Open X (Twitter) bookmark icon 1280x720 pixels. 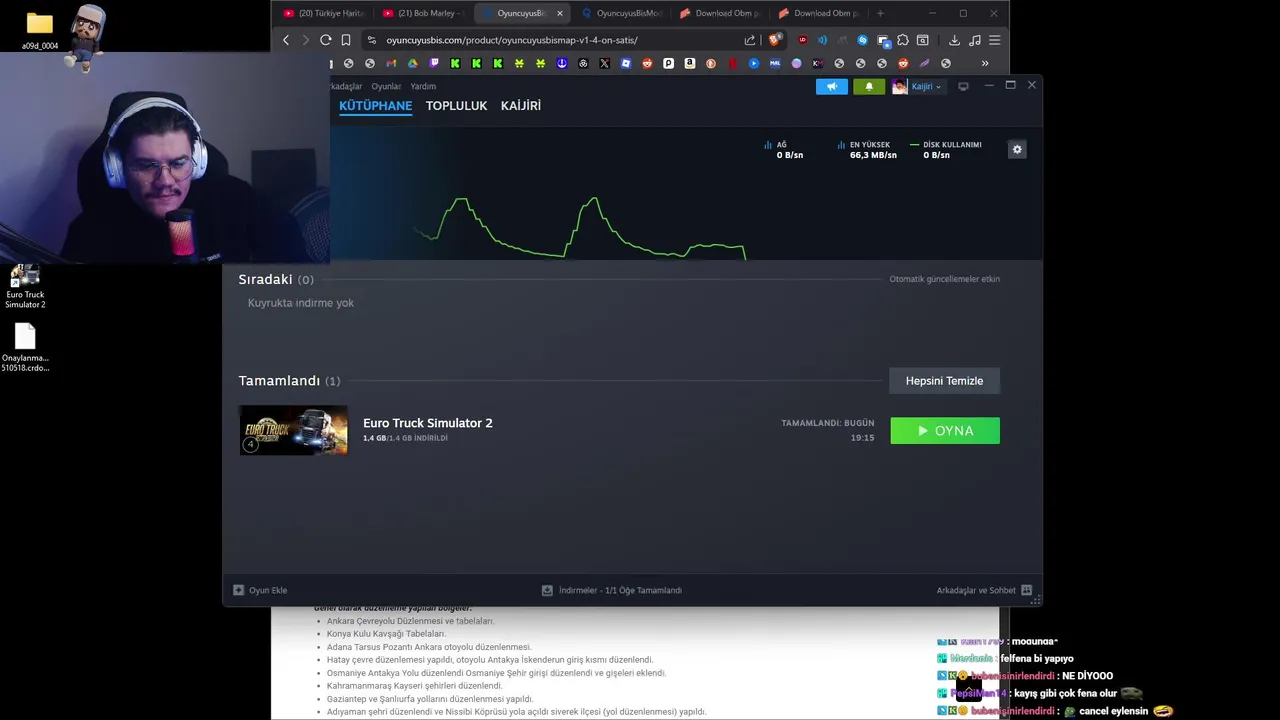[604, 63]
